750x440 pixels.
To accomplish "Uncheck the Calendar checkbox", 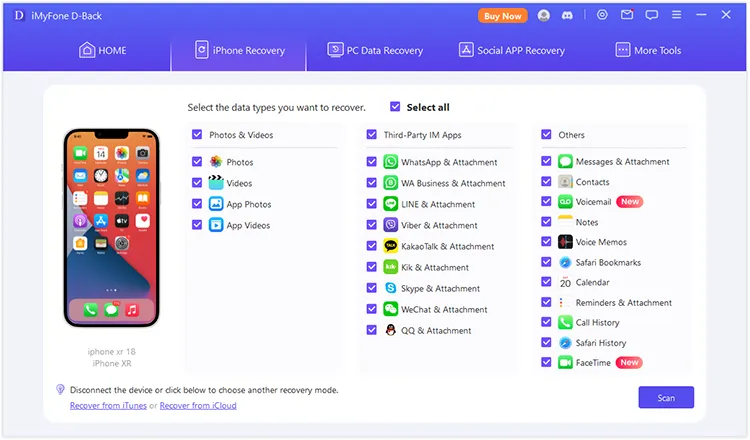I will click(546, 282).
